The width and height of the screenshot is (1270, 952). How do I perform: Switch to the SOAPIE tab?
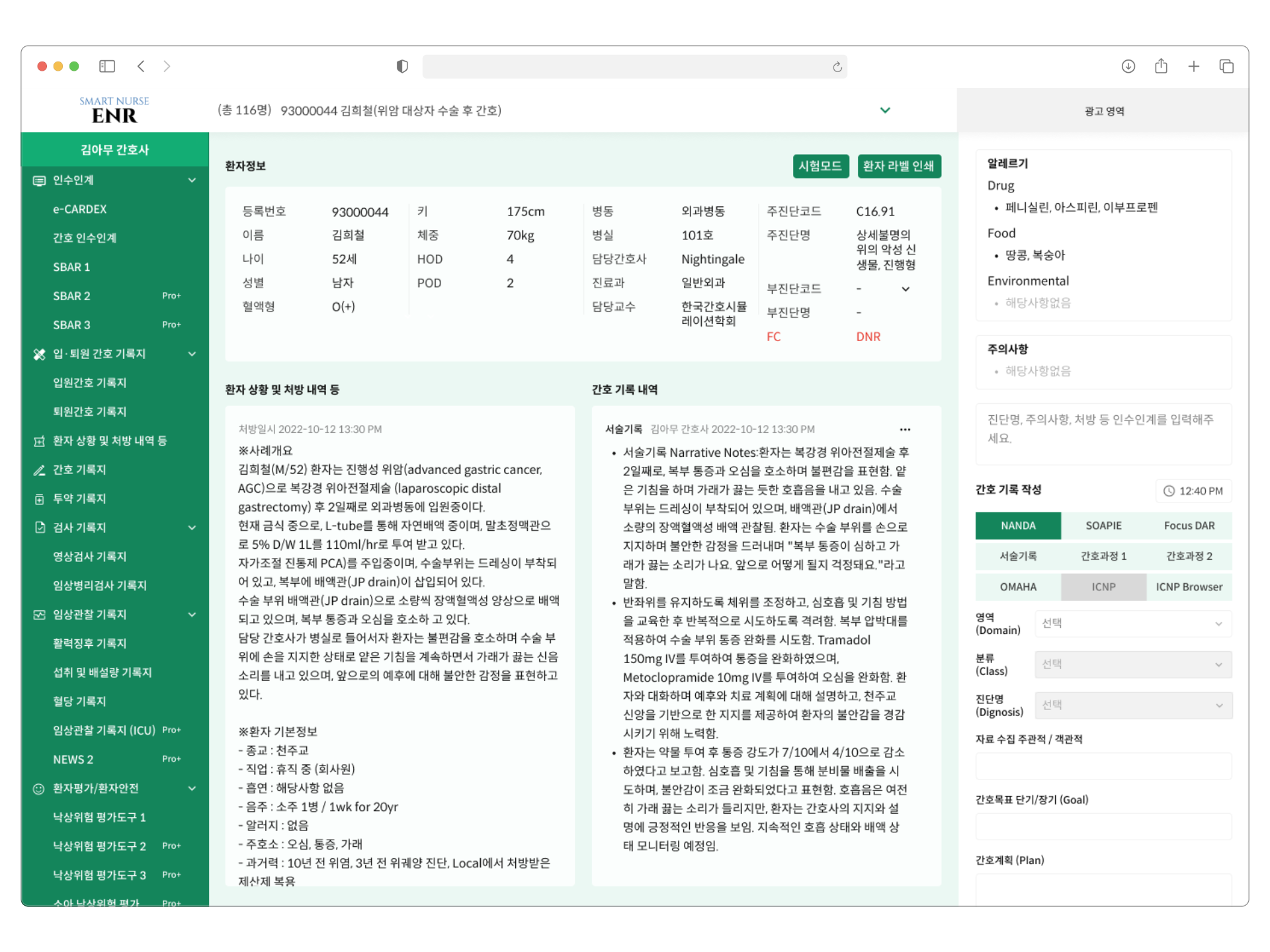(1103, 526)
